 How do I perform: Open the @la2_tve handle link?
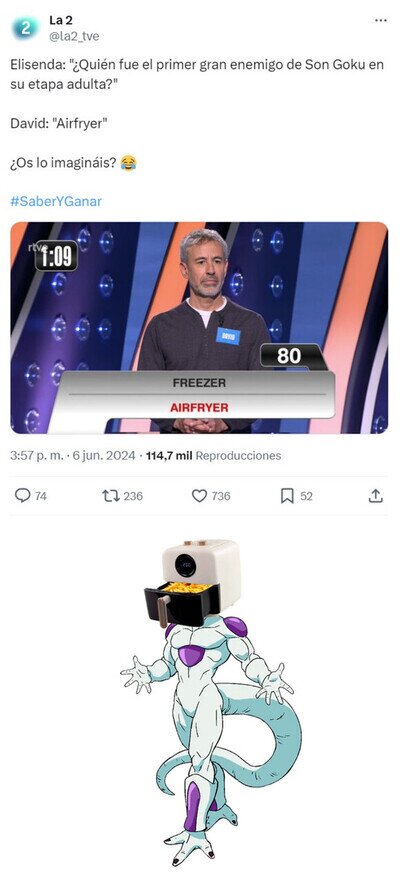74,36
